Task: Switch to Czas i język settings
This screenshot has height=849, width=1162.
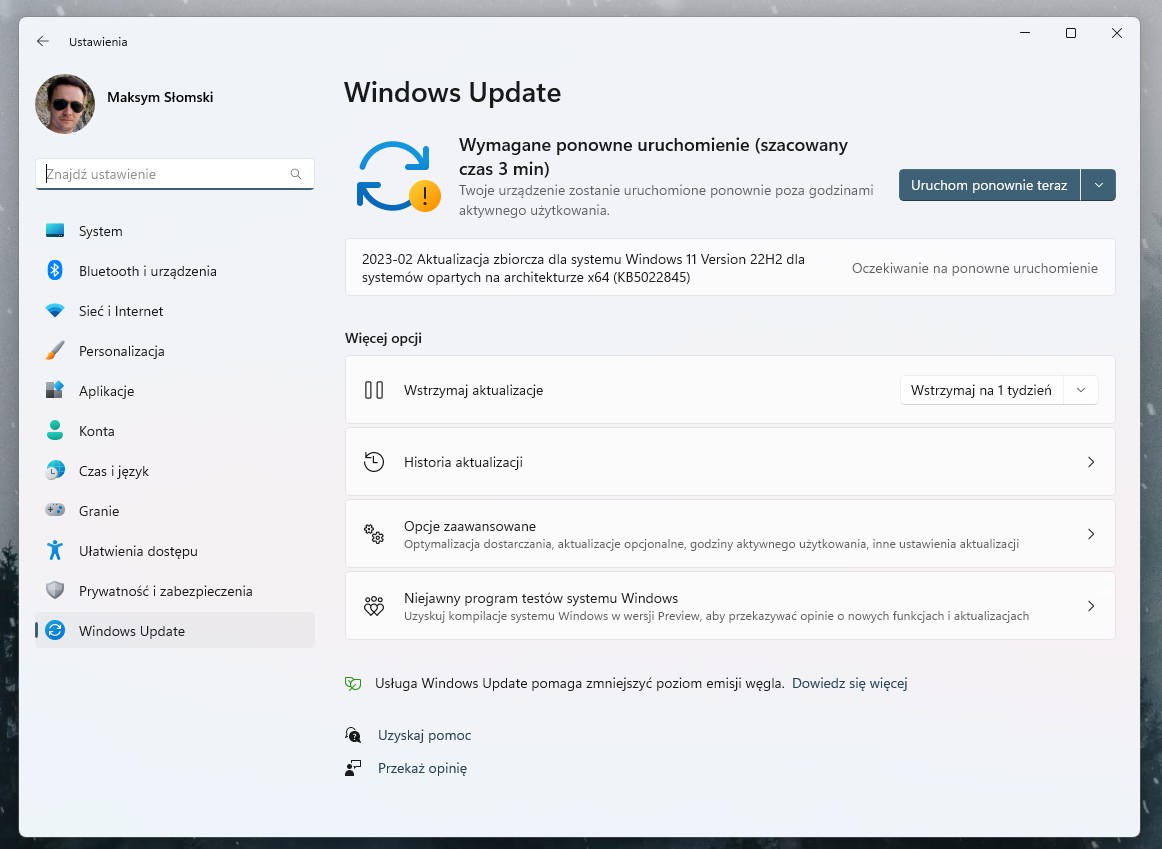Action: (x=57, y=471)
